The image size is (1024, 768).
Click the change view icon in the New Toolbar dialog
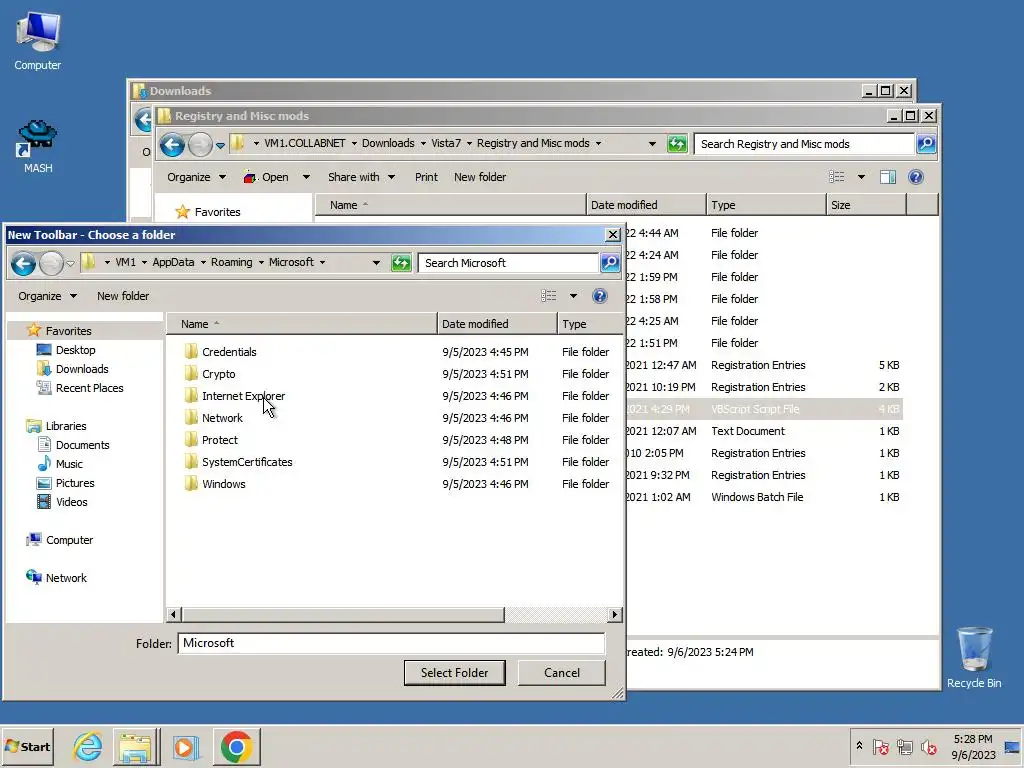[549, 296]
